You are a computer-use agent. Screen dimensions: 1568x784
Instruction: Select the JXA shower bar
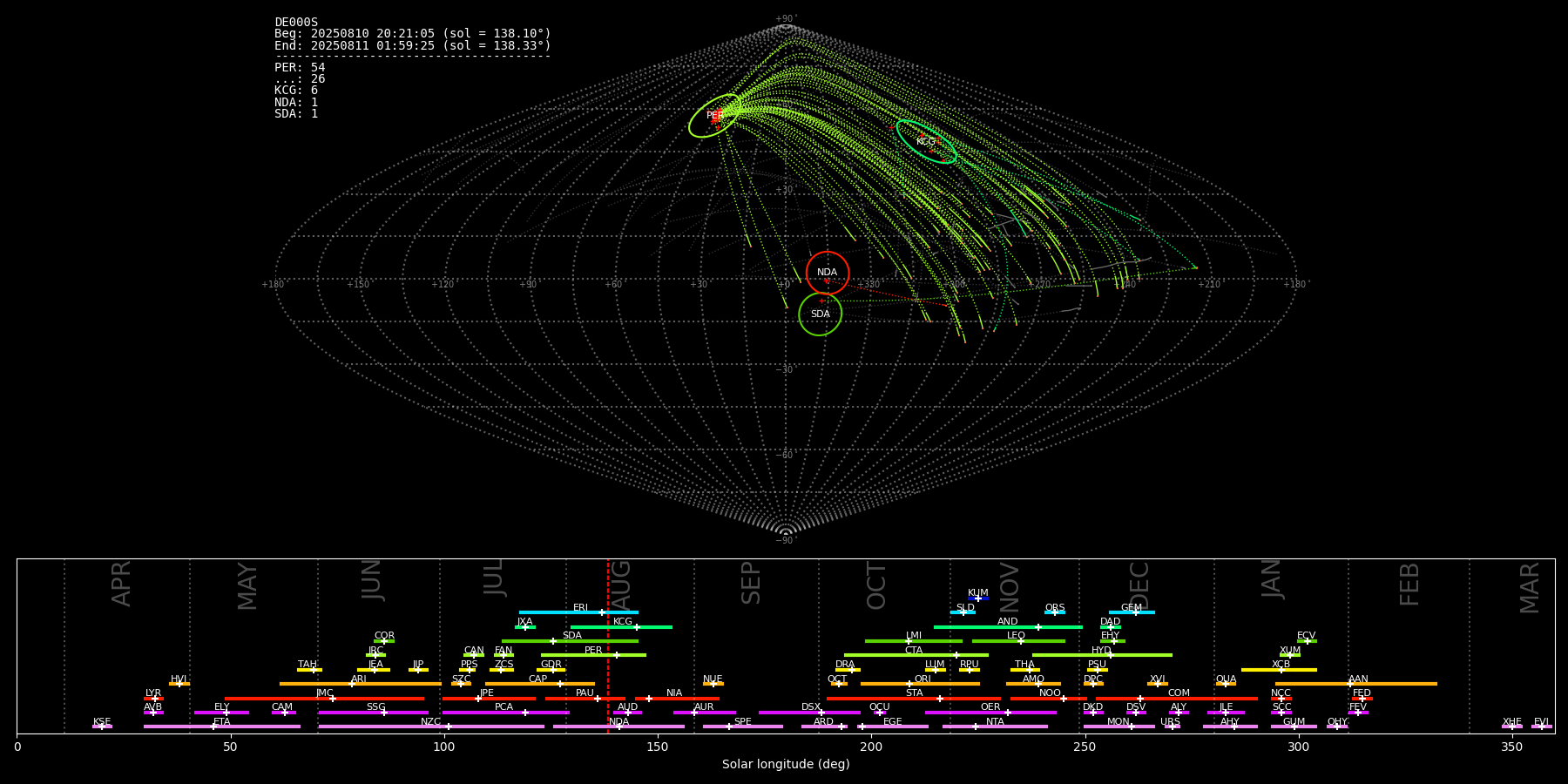(525, 626)
